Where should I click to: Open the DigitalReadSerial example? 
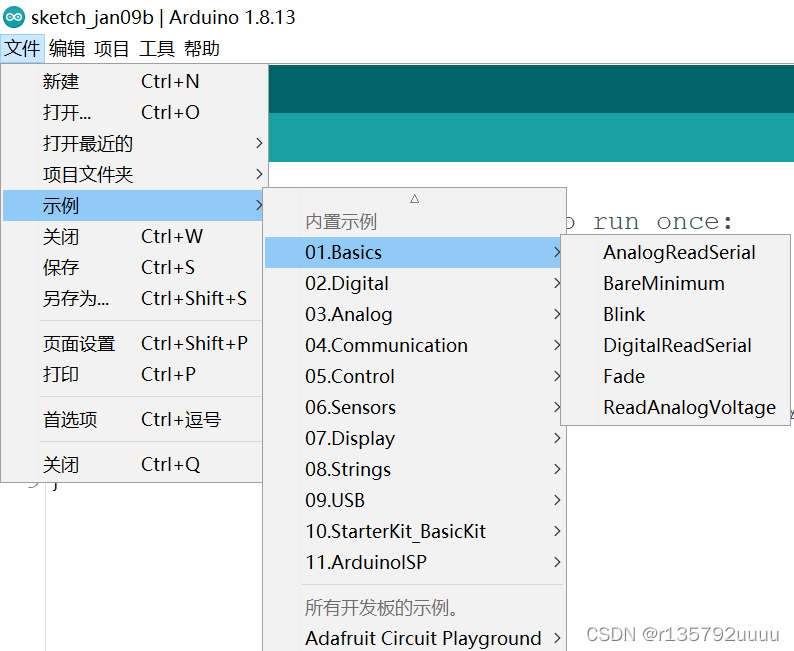tap(676, 345)
